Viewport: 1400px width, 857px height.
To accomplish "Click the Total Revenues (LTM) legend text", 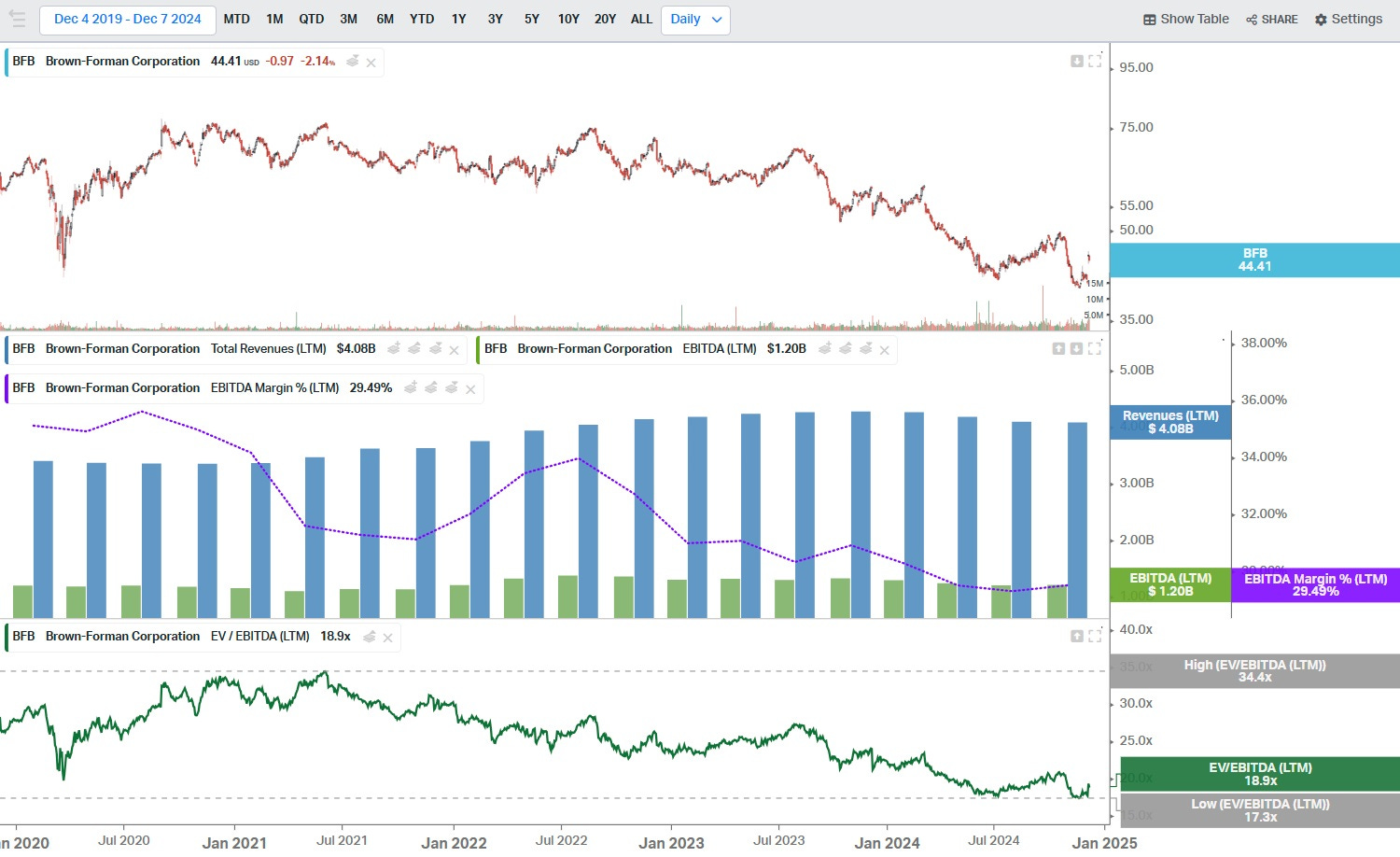I will pos(268,349).
